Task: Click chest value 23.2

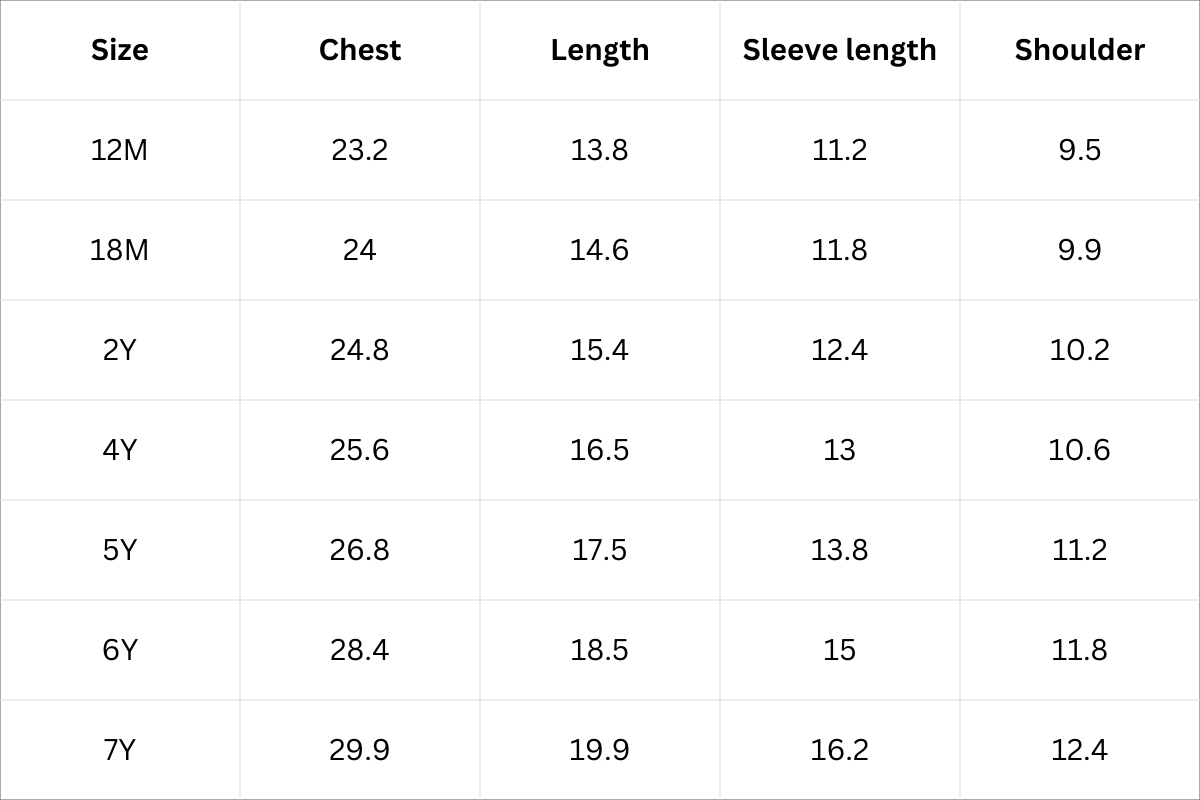Action: 360,150
